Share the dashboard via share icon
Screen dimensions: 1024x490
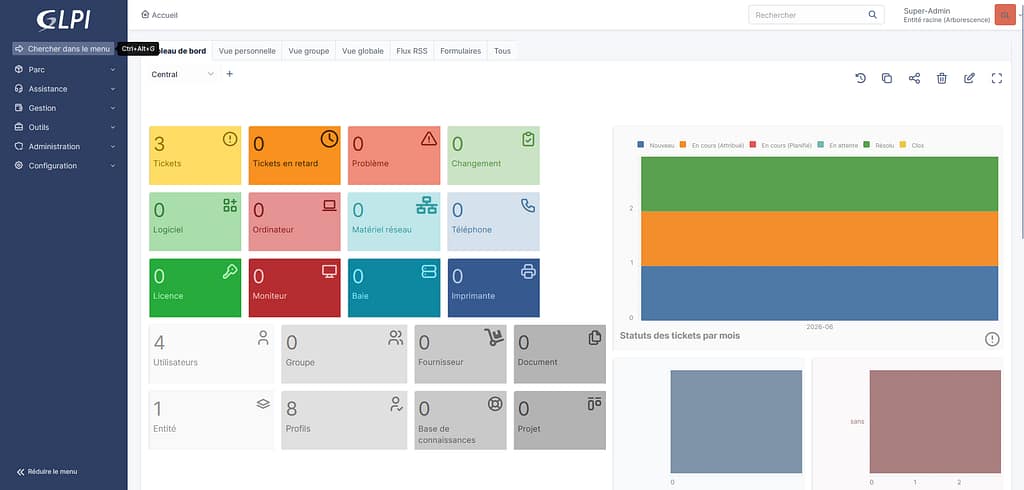tap(914, 78)
